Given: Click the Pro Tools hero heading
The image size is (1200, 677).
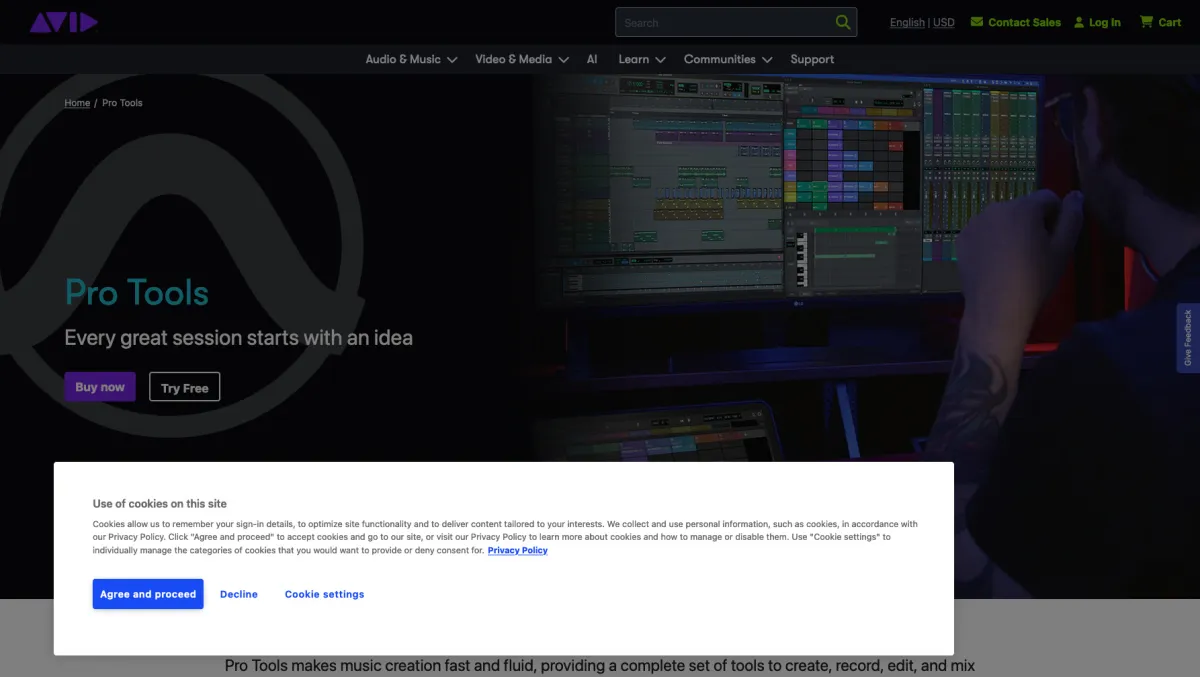Looking at the screenshot, I should pyautogui.click(x=137, y=293).
